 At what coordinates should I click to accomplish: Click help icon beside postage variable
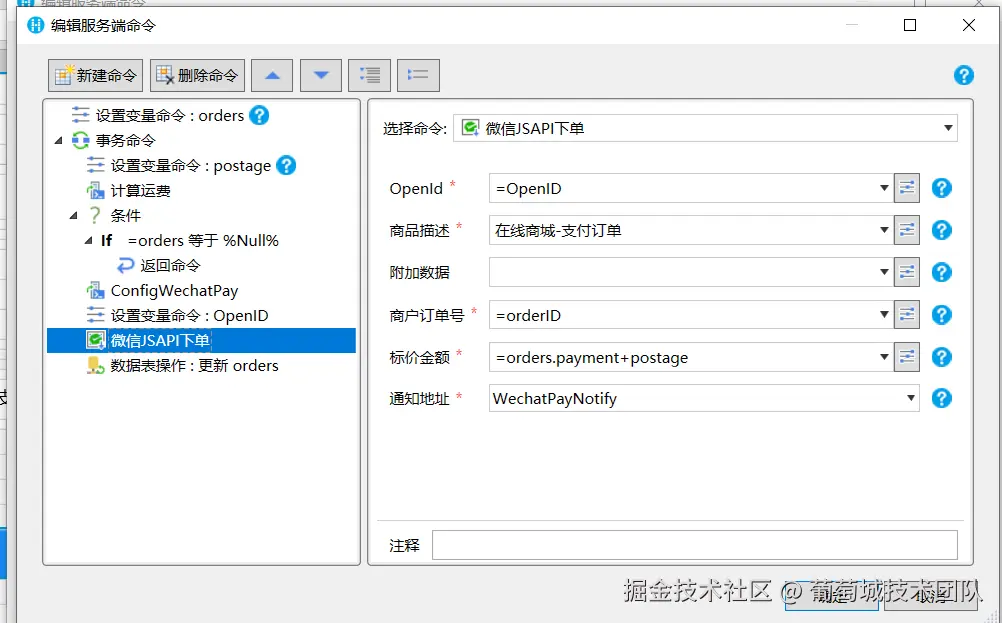coord(286,165)
